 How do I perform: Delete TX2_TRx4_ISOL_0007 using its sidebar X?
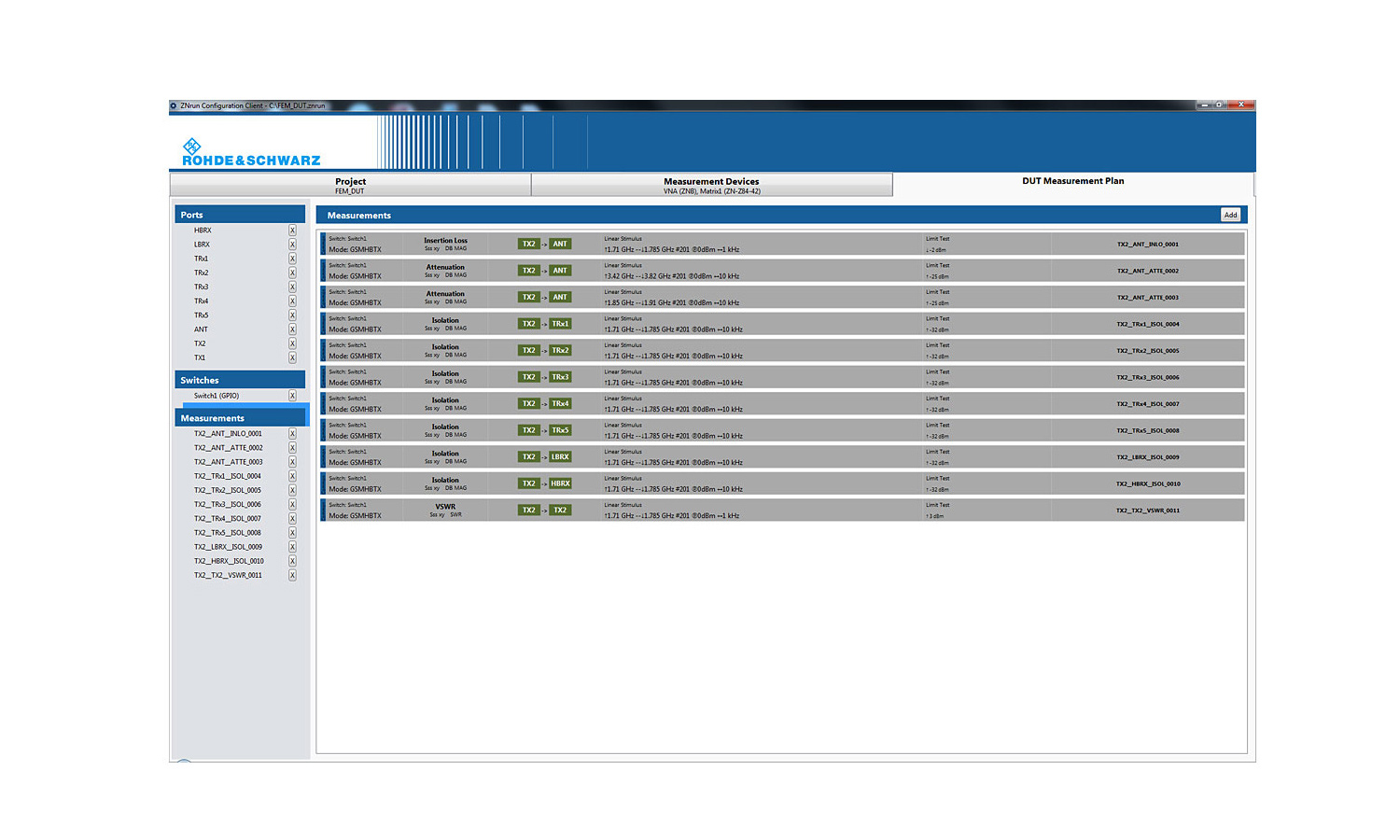pos(292,519)
